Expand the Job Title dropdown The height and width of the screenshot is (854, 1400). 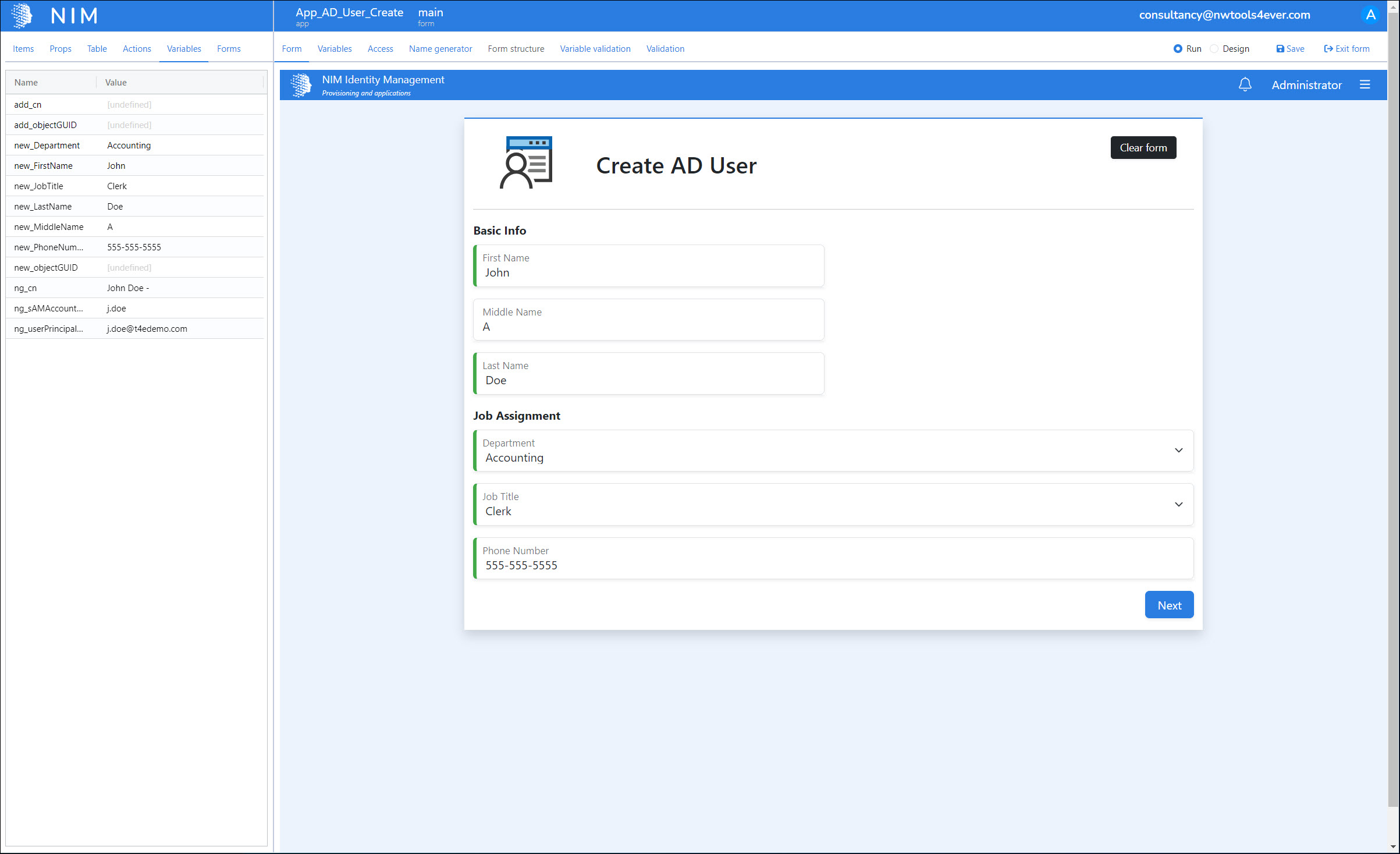(1178, 505)
